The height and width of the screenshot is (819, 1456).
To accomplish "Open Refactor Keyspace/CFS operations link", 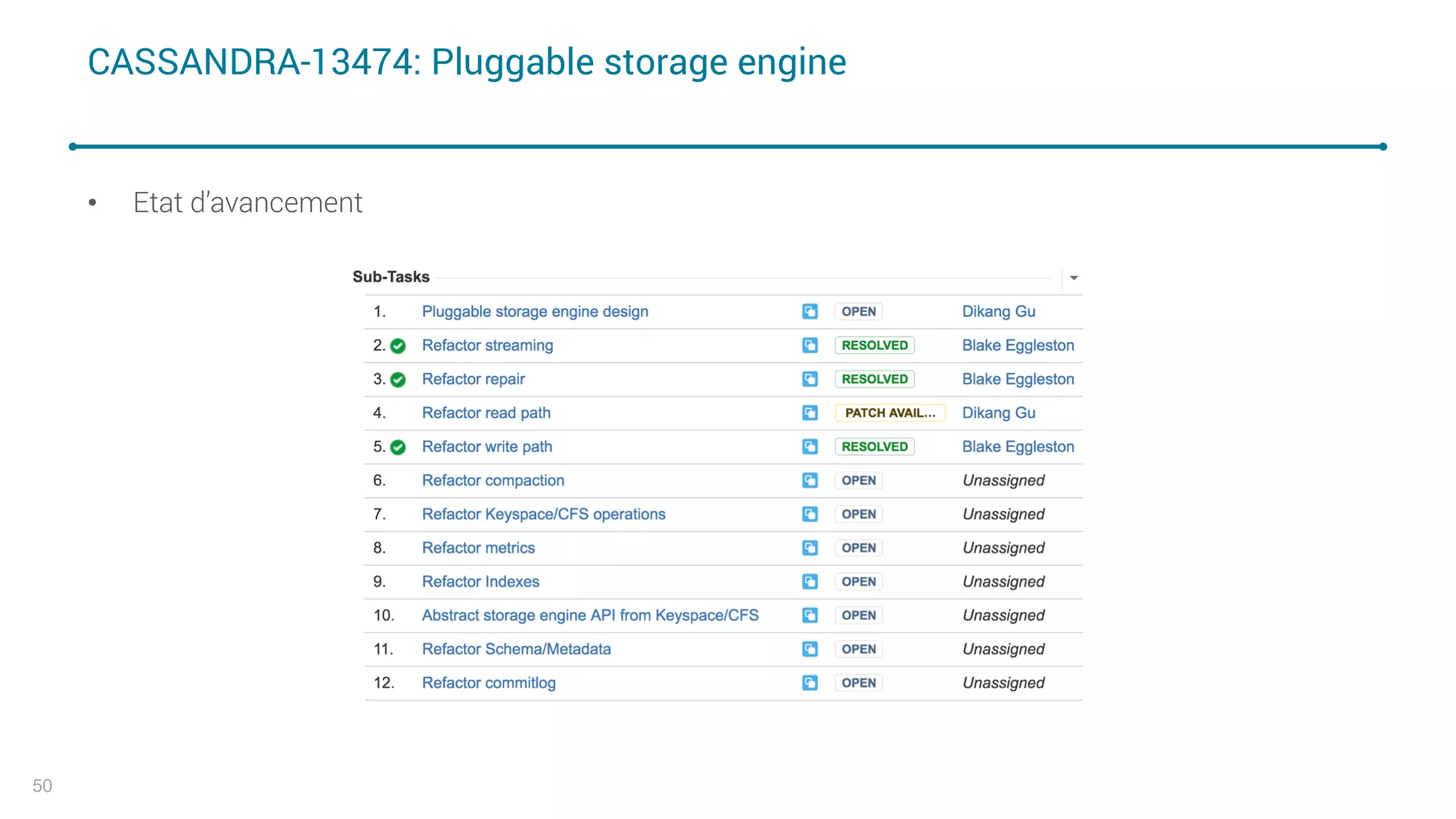I will tap(543, 514).
